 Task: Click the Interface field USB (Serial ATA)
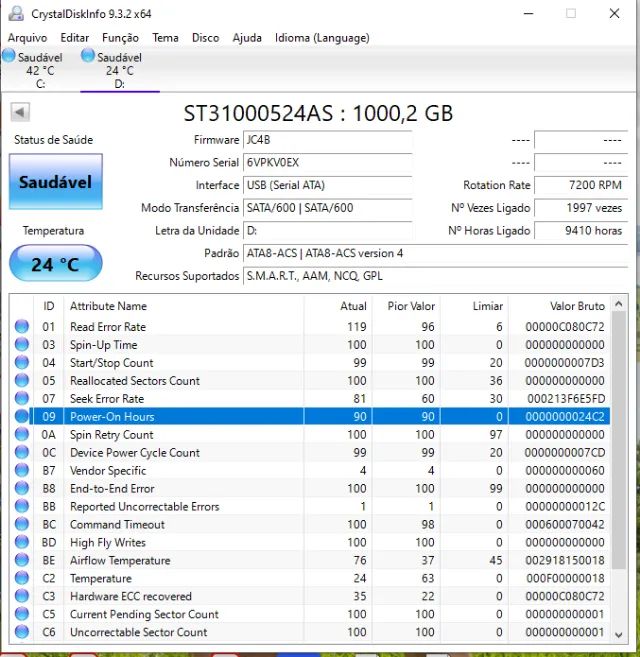327,185
